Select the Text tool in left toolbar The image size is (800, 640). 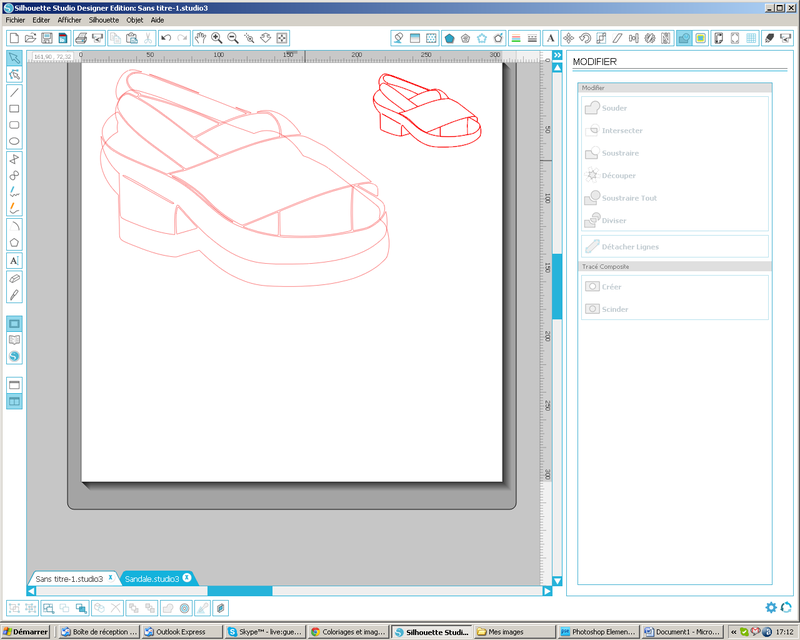coord(14,261)
